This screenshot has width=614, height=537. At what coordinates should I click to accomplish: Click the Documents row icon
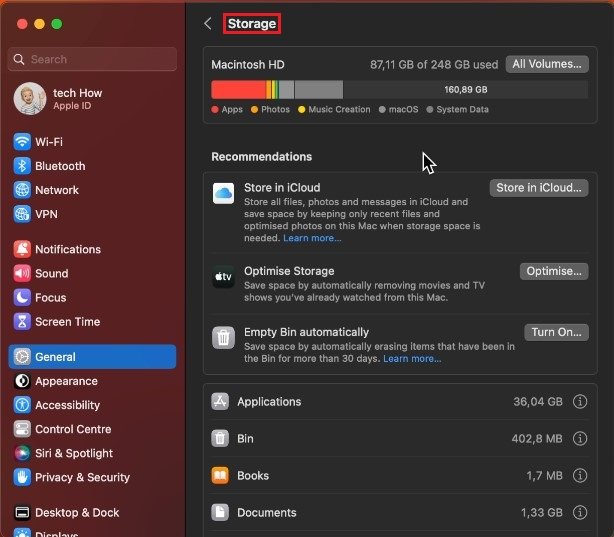220,512
